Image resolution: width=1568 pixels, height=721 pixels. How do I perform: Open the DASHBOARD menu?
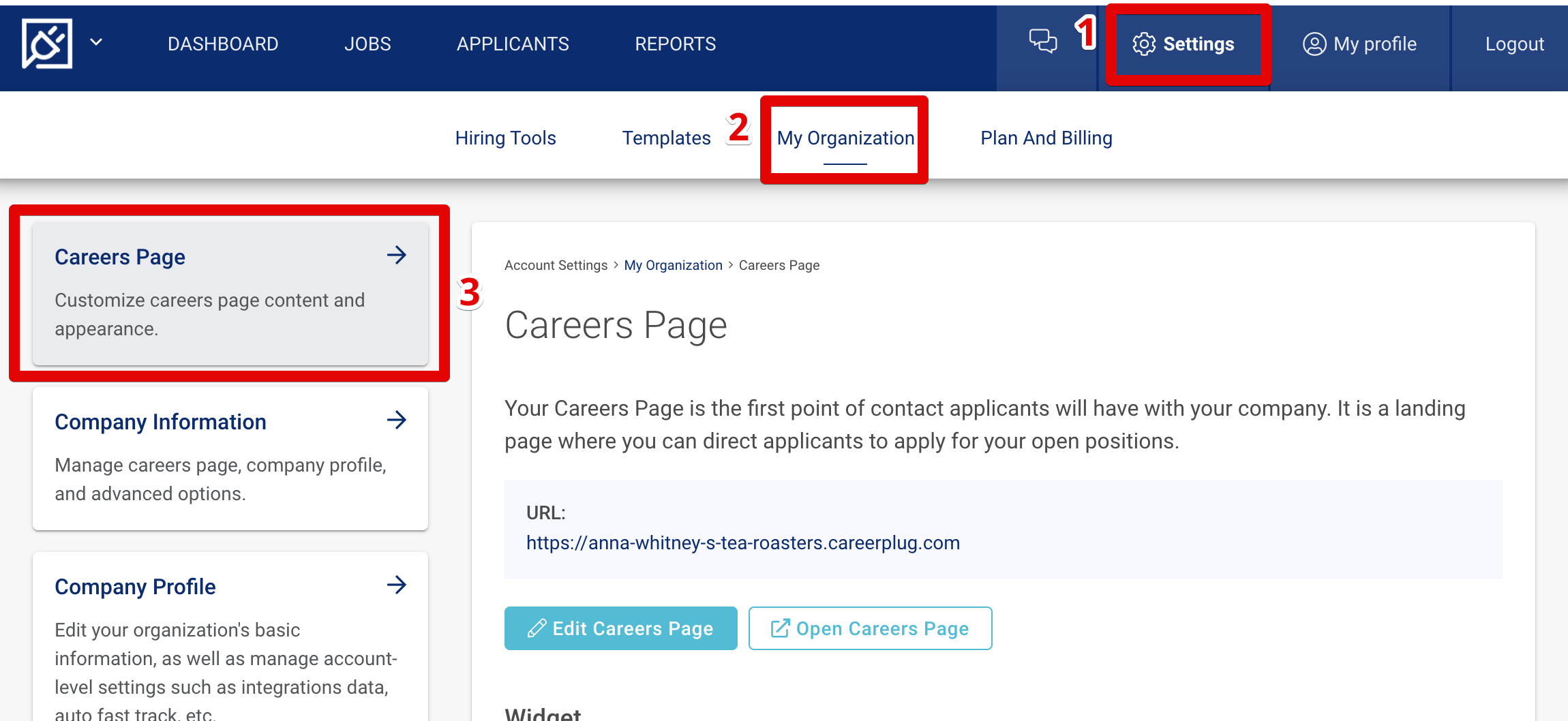pyautogui.click(x=223, y=44)
